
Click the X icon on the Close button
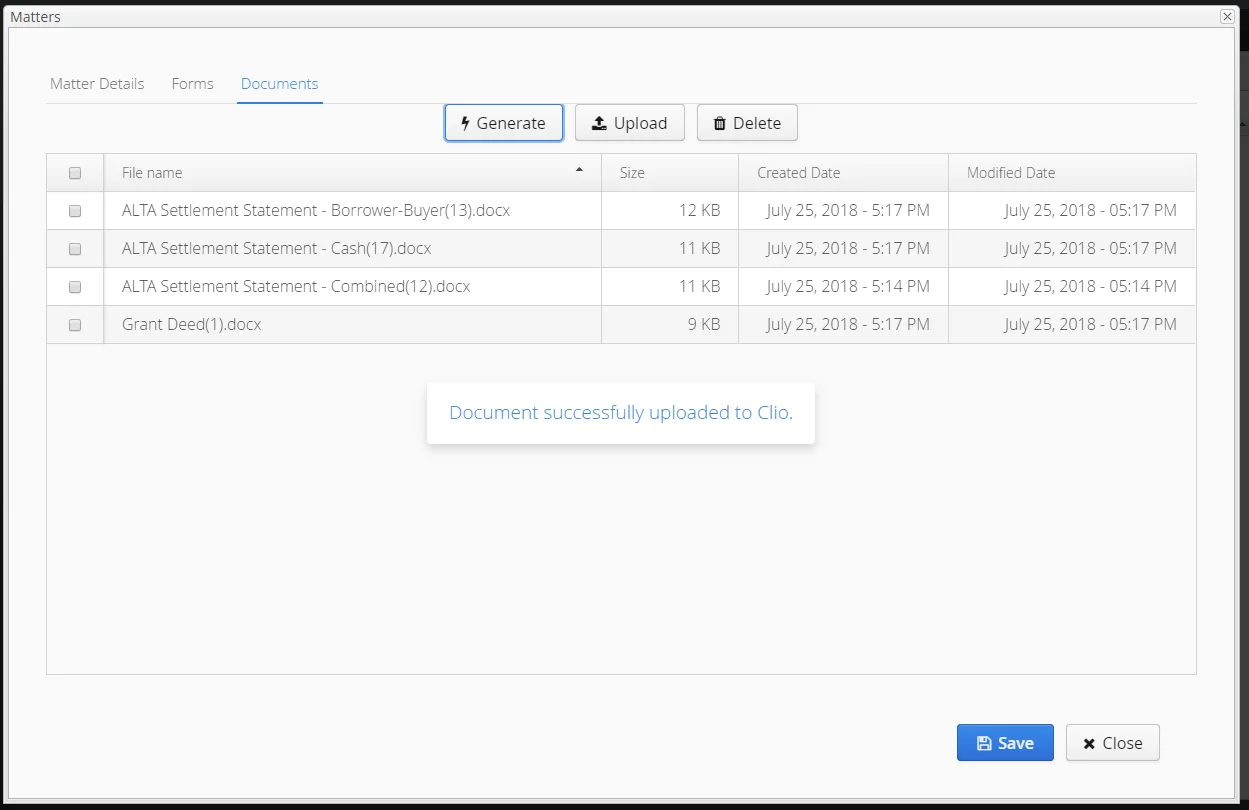pos(1090,742)
